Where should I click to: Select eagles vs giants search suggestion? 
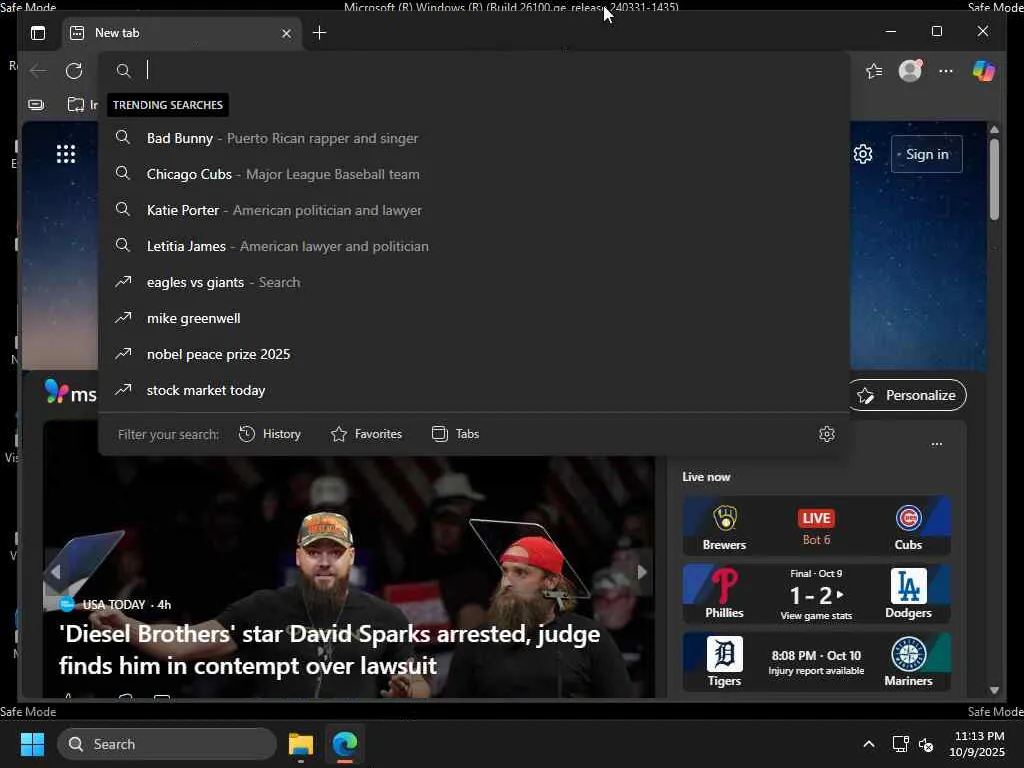coord(474,282)
